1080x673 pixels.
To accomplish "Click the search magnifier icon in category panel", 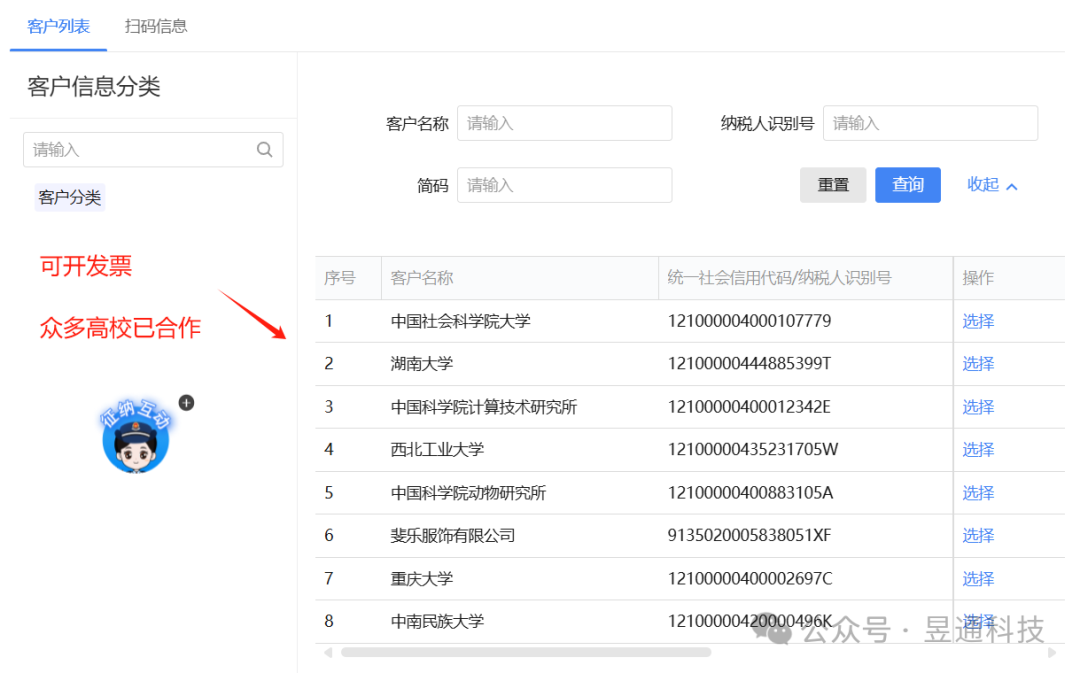I will [264, 149].
